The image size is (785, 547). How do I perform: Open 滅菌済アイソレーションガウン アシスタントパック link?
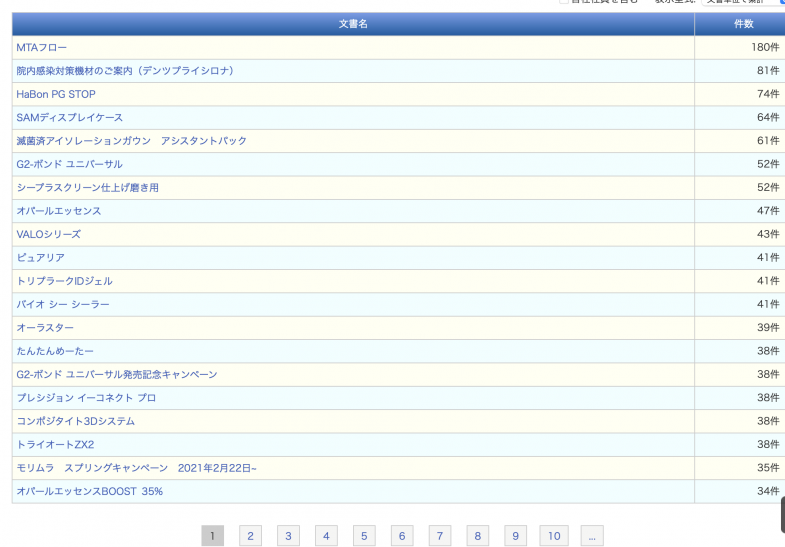[132, 141]
